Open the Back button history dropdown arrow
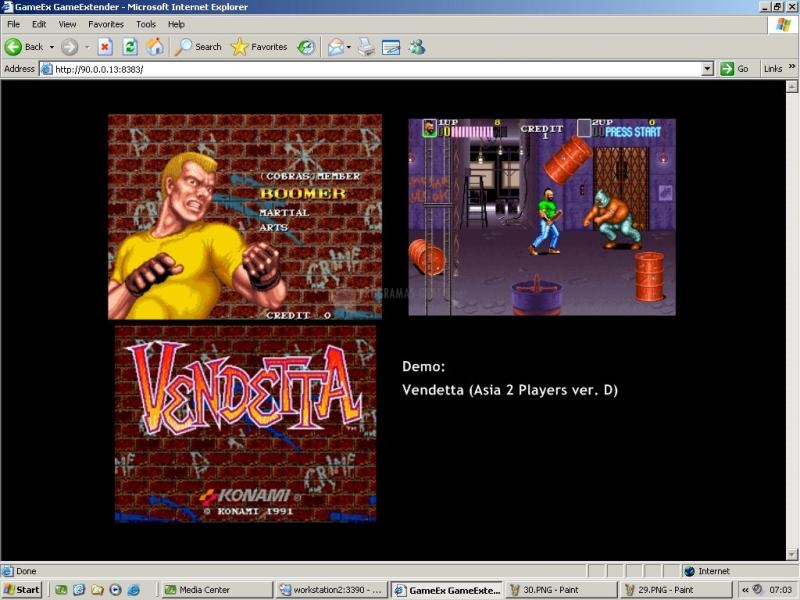The image size is (800, 600). 52,47
